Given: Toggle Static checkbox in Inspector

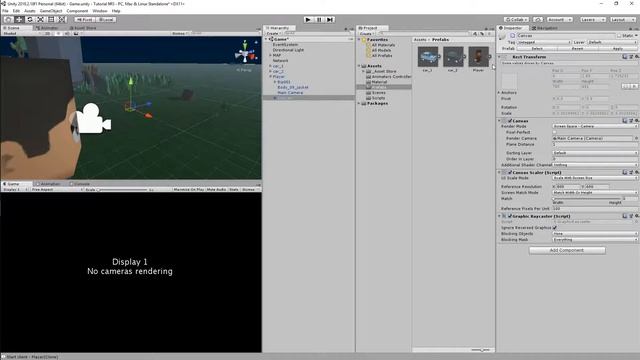Looking at the screenshot, I should (619, 36).
